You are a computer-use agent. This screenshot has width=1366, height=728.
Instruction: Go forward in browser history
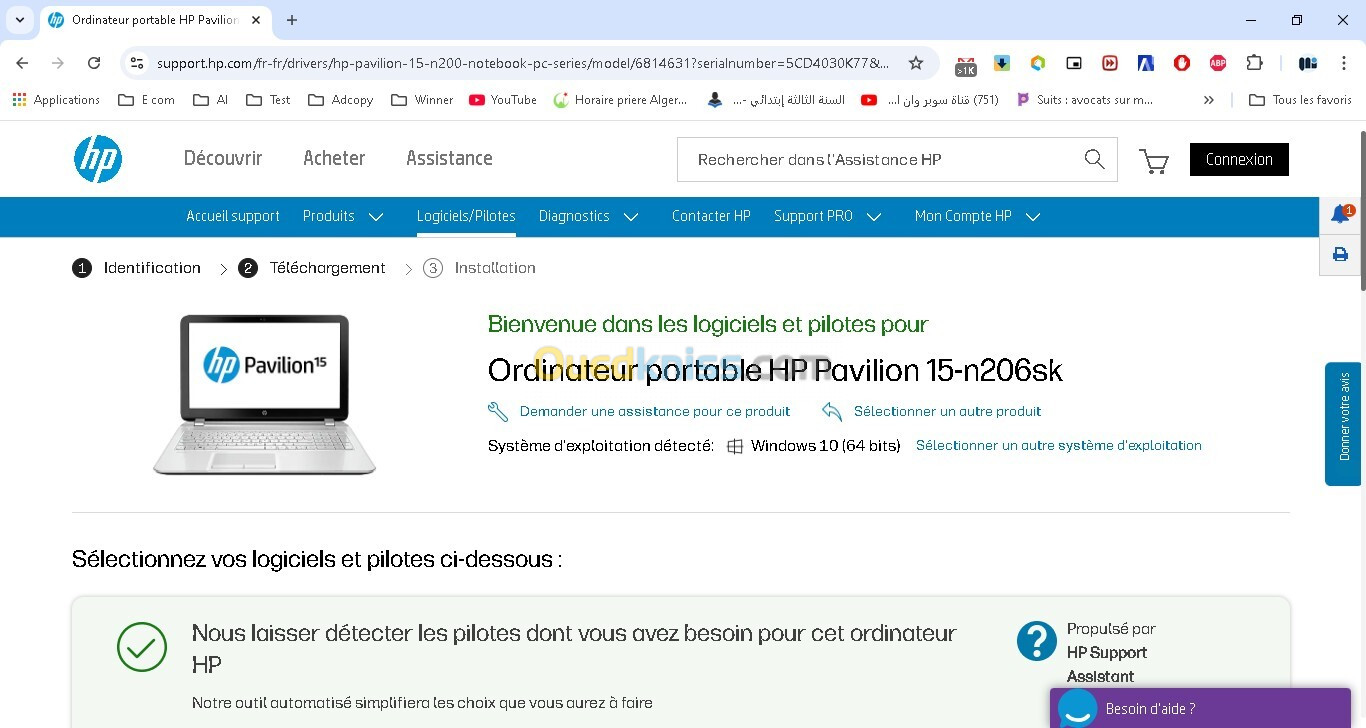(58, 63)
